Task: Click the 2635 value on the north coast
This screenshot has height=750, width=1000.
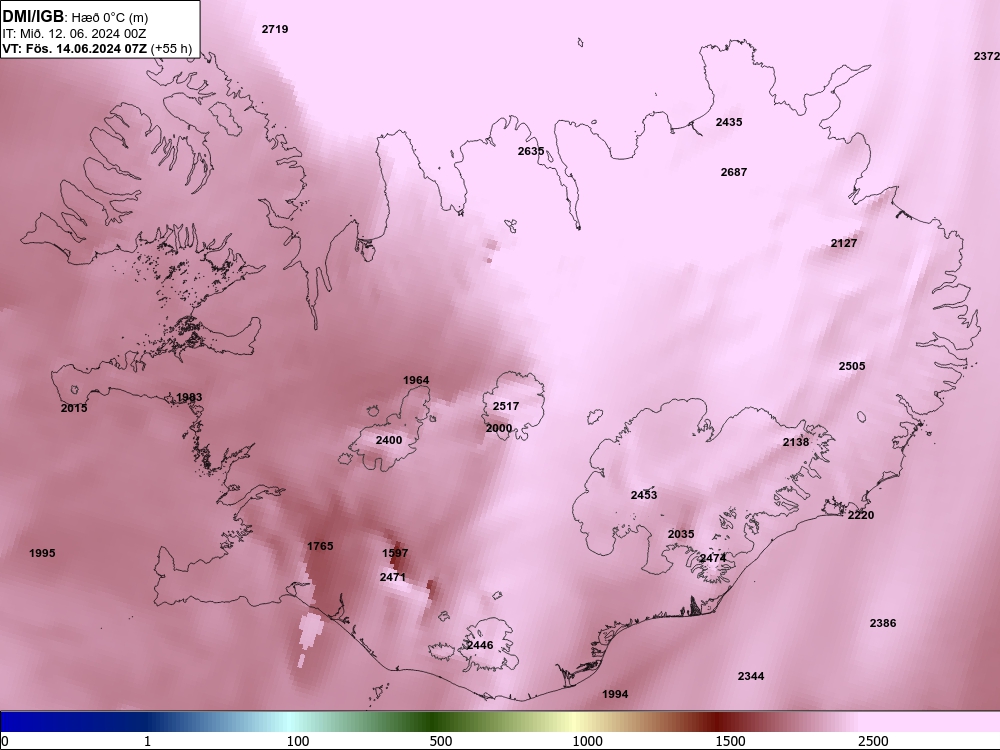Action: click(x=531, y=151)
